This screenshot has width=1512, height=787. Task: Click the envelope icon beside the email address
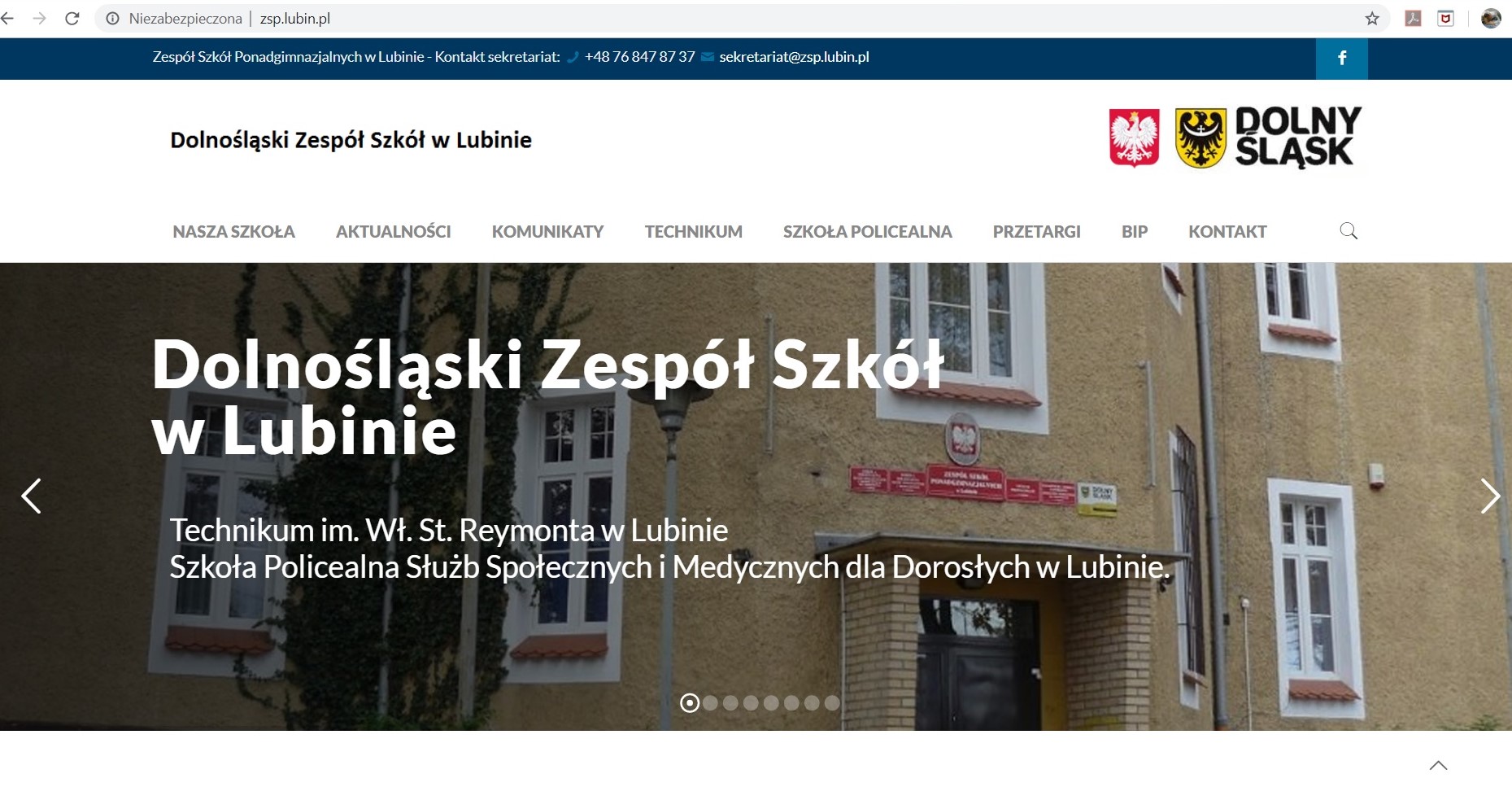(707, 58)
